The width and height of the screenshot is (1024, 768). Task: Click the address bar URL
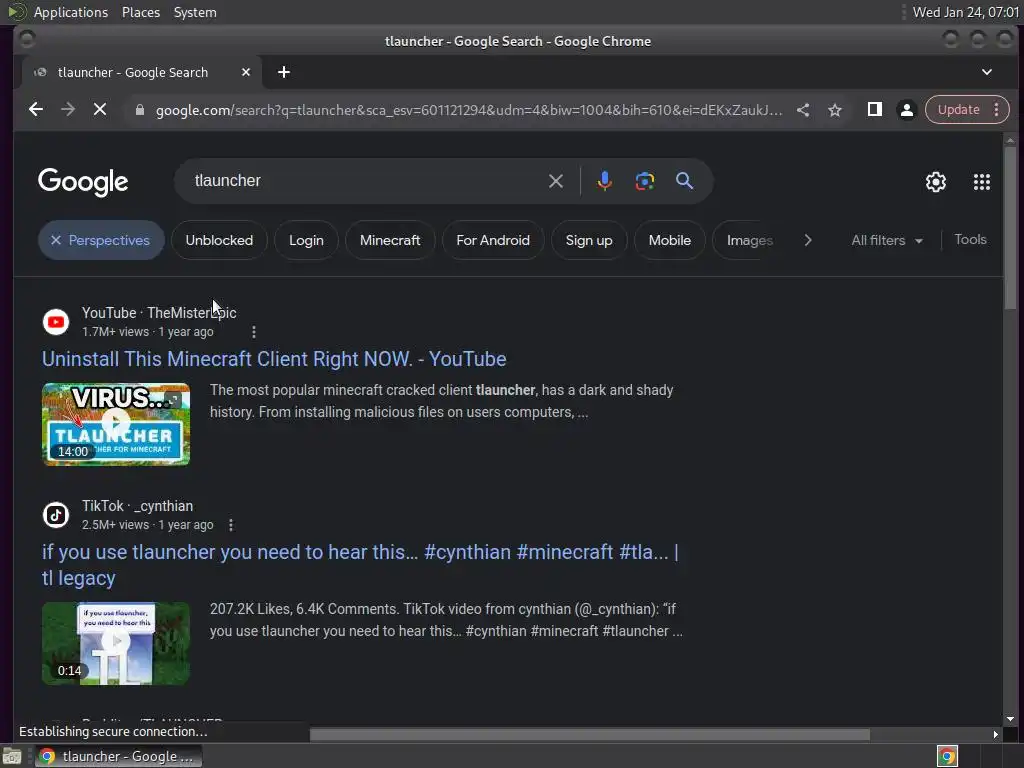(469, 110)
